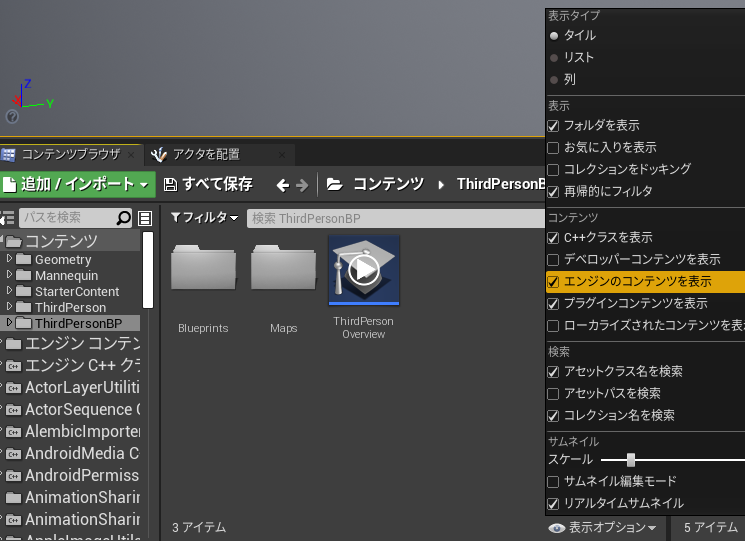This screenshot has height=541, width=745.
Task: Enable お気に入りを表示 checkbox
Action: point(553,148)
